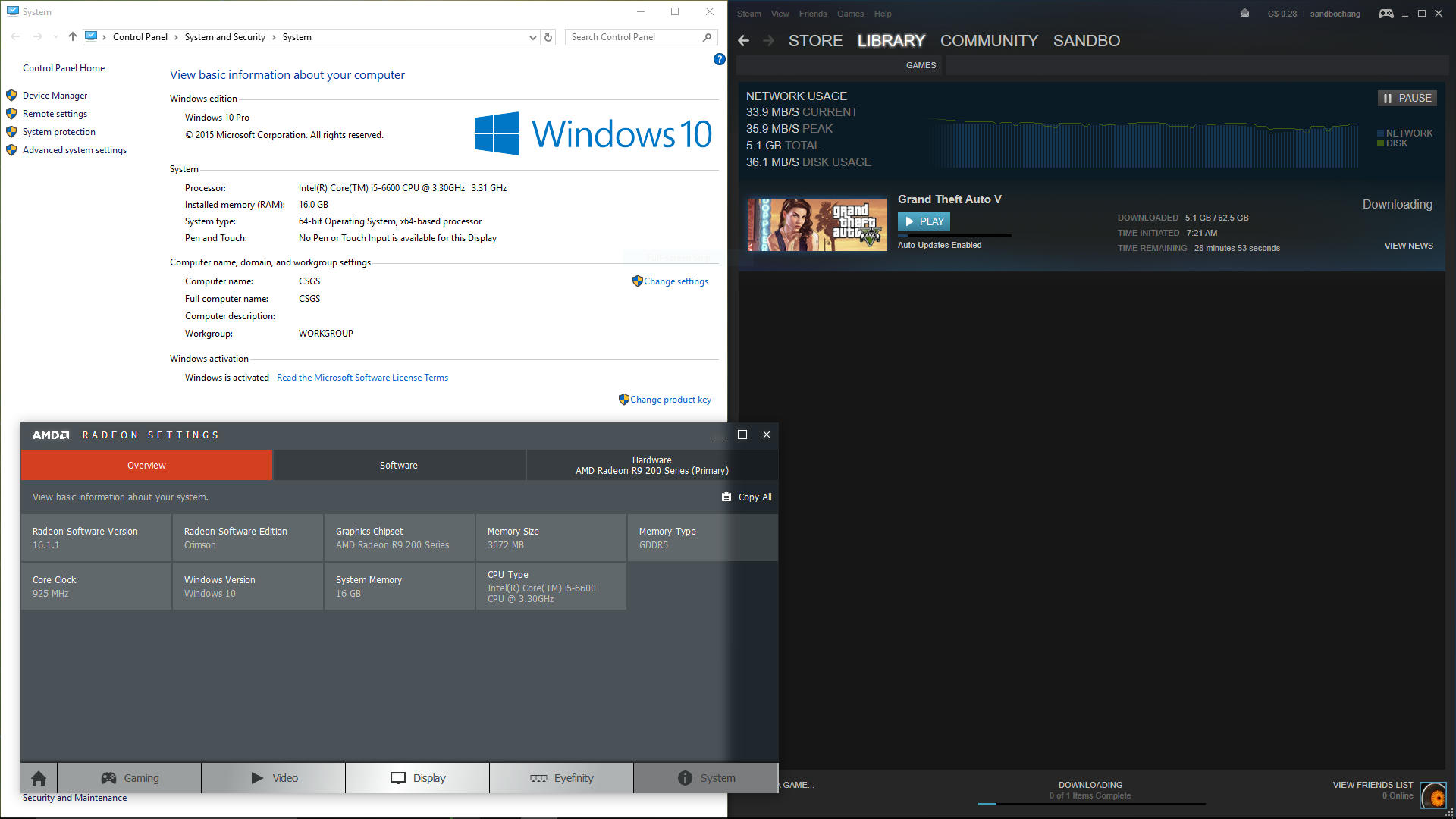Open Advanced system settings link

tap(74, 150)
